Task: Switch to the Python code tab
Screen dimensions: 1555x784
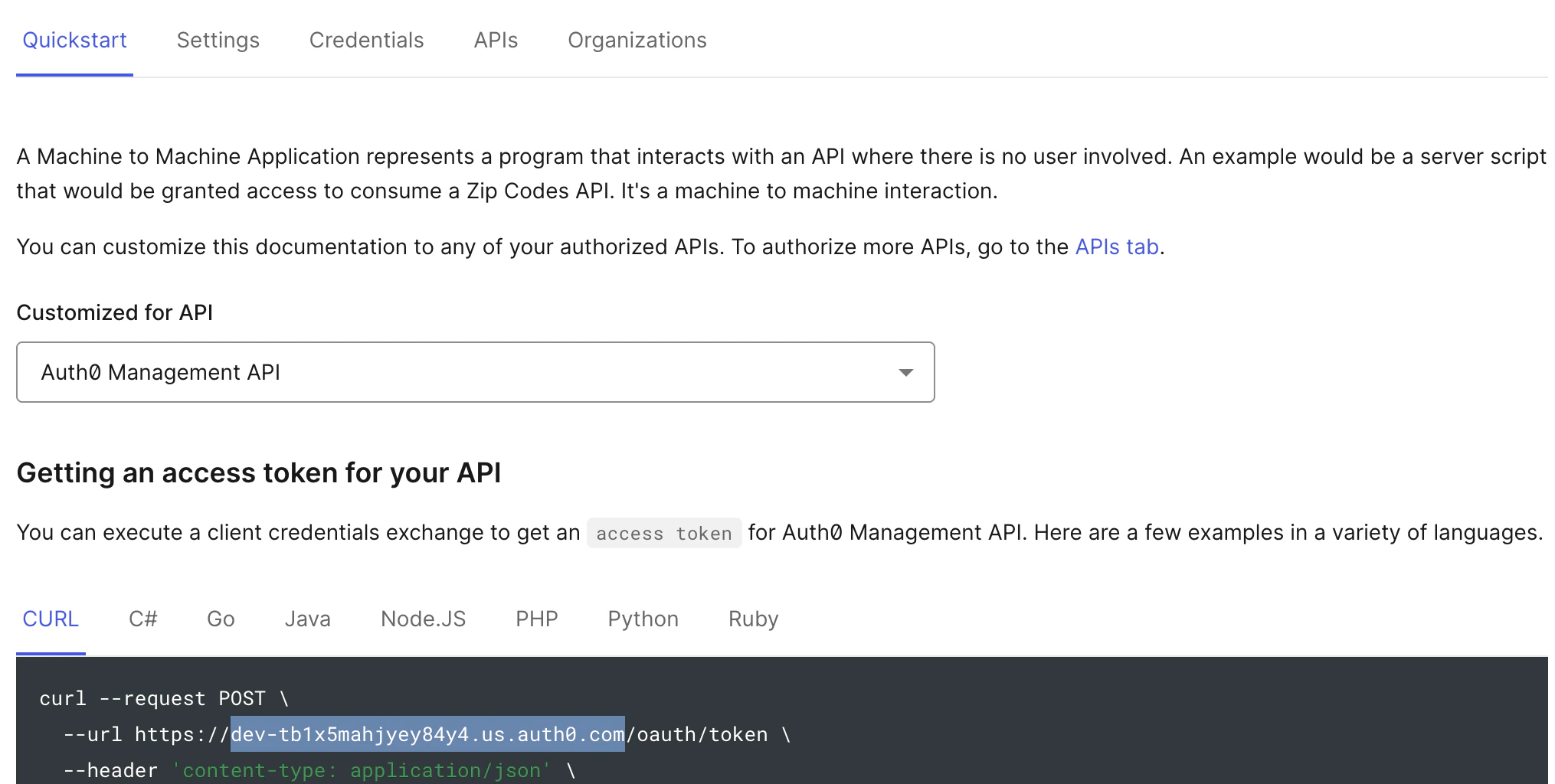Action: point(643,619)
